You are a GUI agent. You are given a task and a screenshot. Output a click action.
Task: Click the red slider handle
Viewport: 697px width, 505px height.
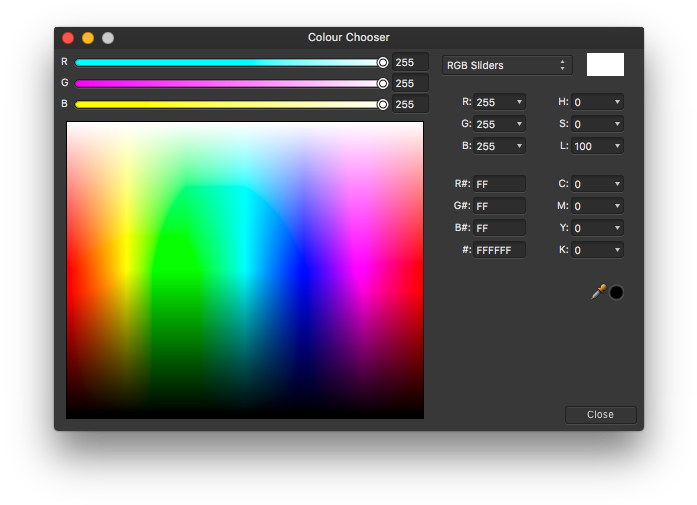click(x=382, y=62)
